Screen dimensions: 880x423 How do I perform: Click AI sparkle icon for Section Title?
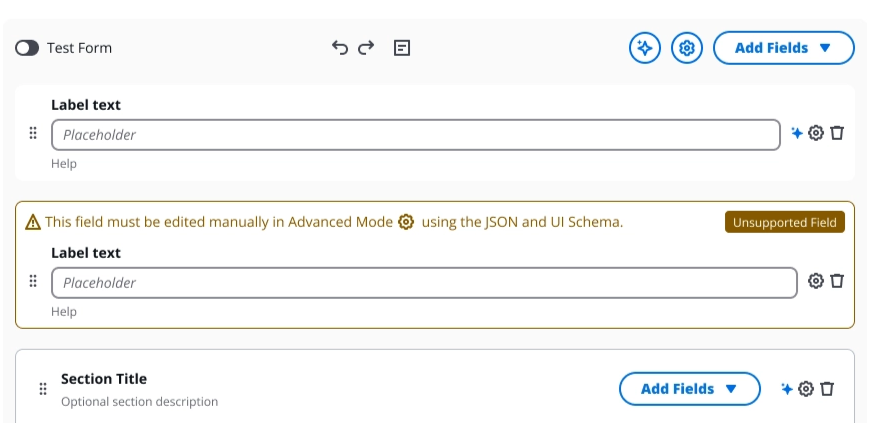click(x=787, y=389)
